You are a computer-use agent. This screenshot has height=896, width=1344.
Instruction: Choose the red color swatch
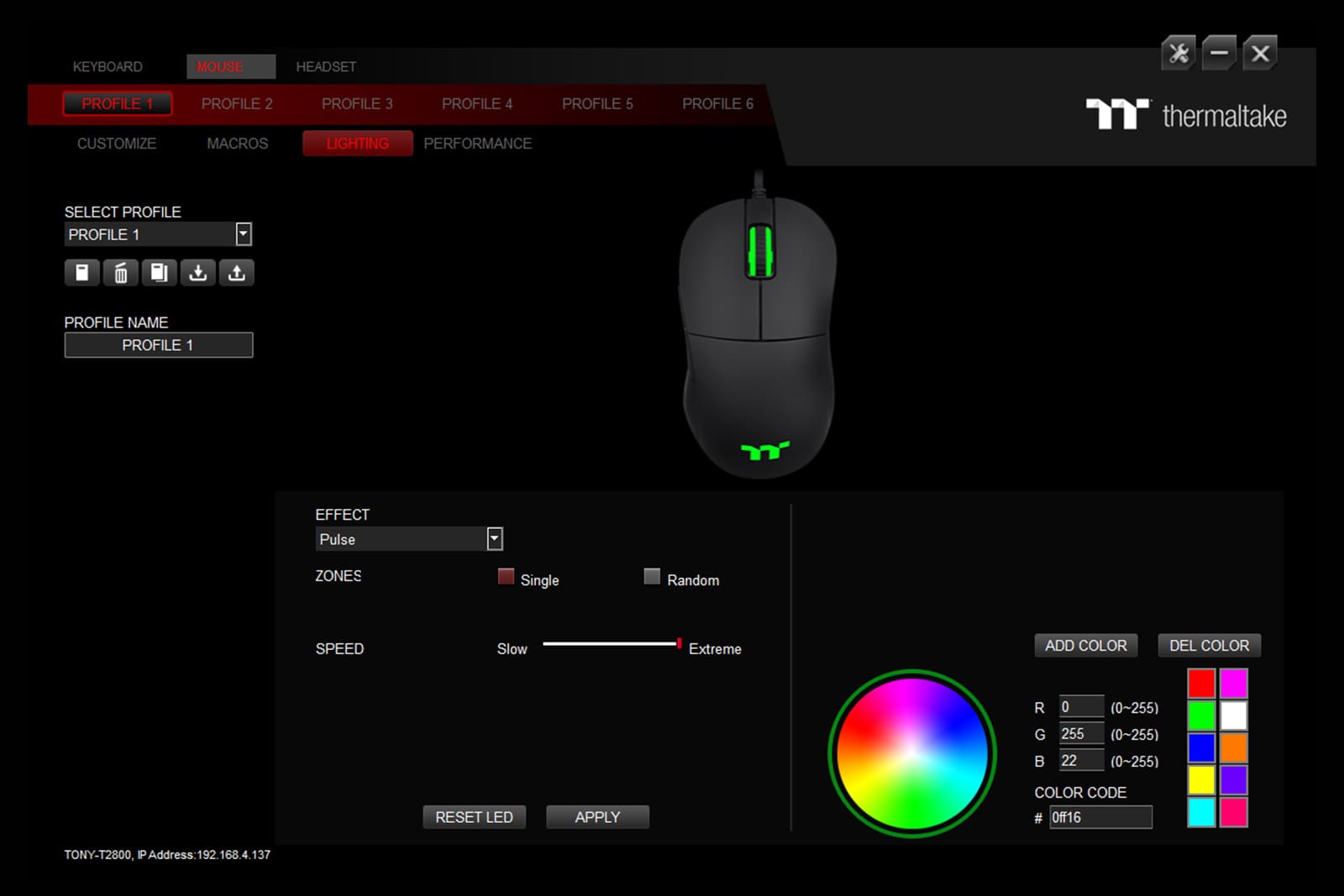pos(1201,684)
